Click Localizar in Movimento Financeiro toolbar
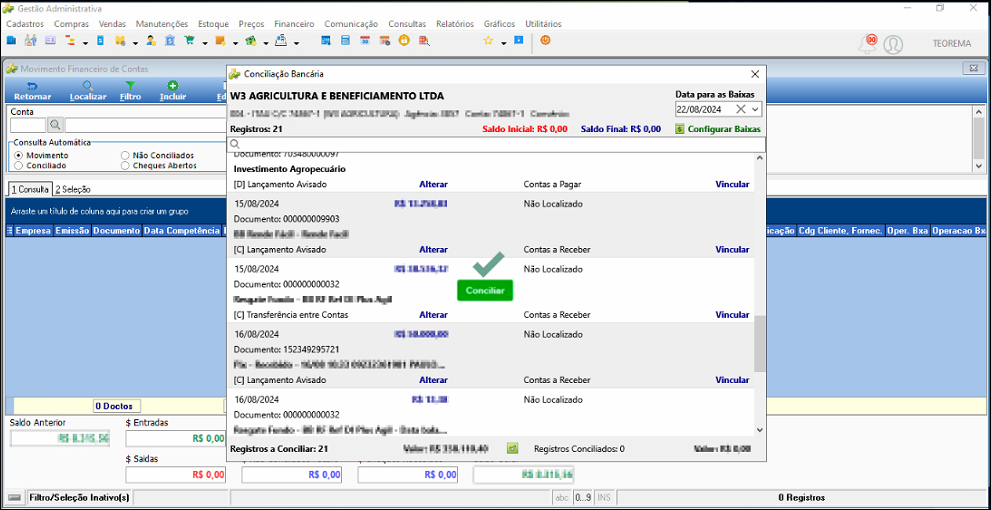This screenshot has width=991, height=510. 88,92
